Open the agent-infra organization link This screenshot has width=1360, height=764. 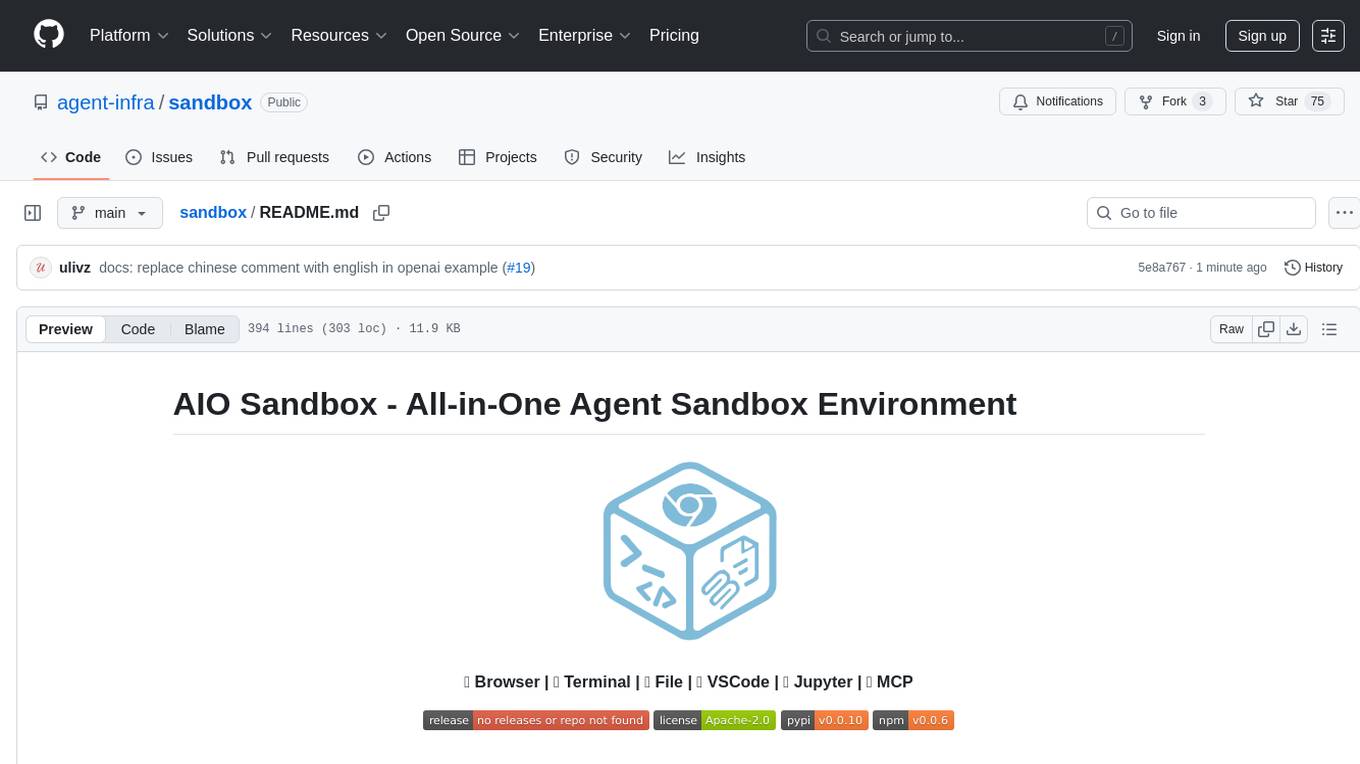point(106,102)
